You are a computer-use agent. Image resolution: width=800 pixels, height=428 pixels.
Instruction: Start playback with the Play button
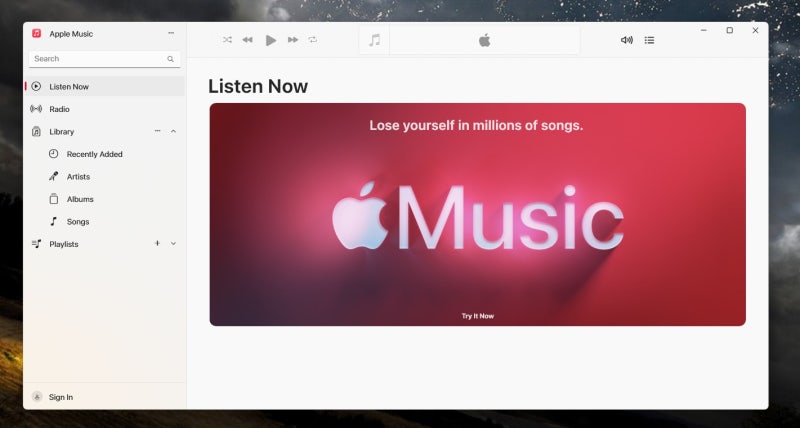click(270, 40)
